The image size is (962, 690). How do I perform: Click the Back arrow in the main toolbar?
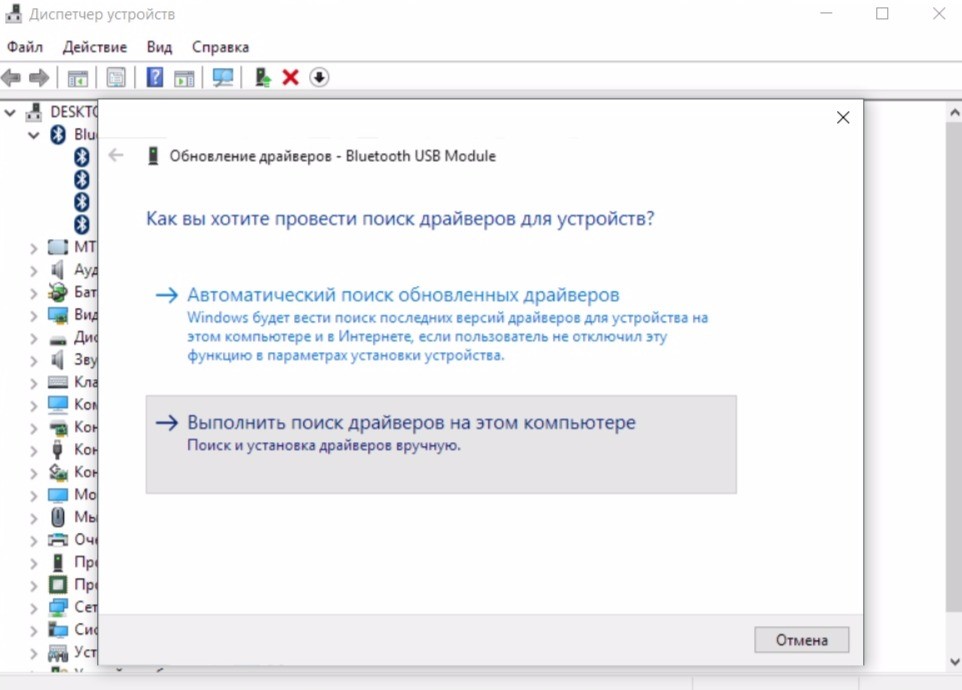coord(11,77)
